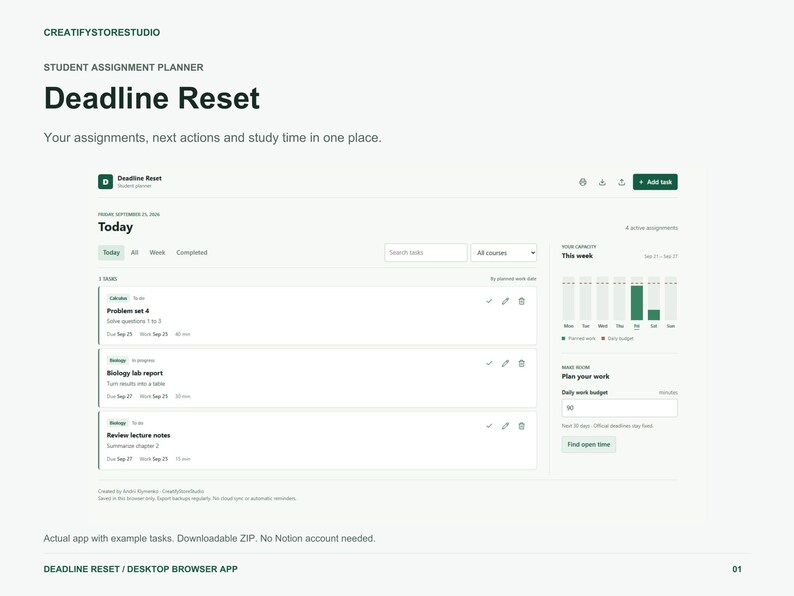Delete the Review lecture notes task
Screen dimensions: 794x596
point(522,426)
